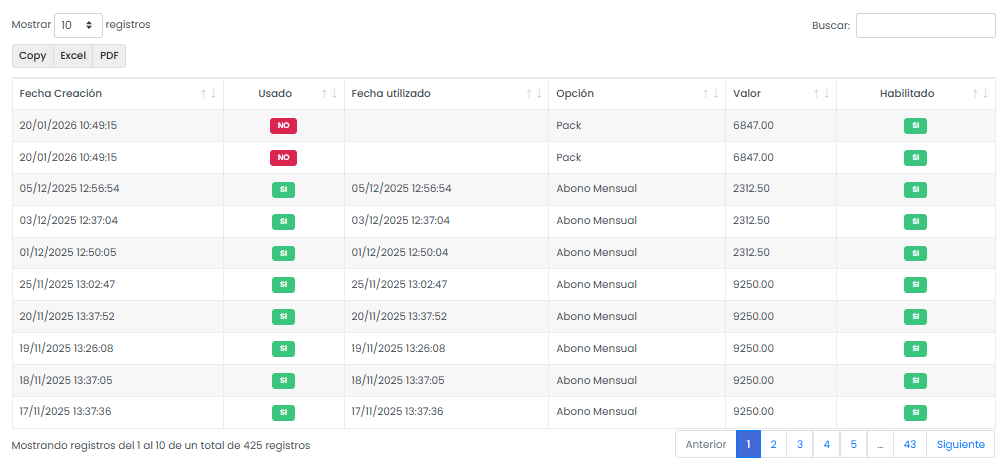1001x467 pixels.
Task: Click the Usado SI badge in the 19/11/2025 row
Action: point(283,349)
